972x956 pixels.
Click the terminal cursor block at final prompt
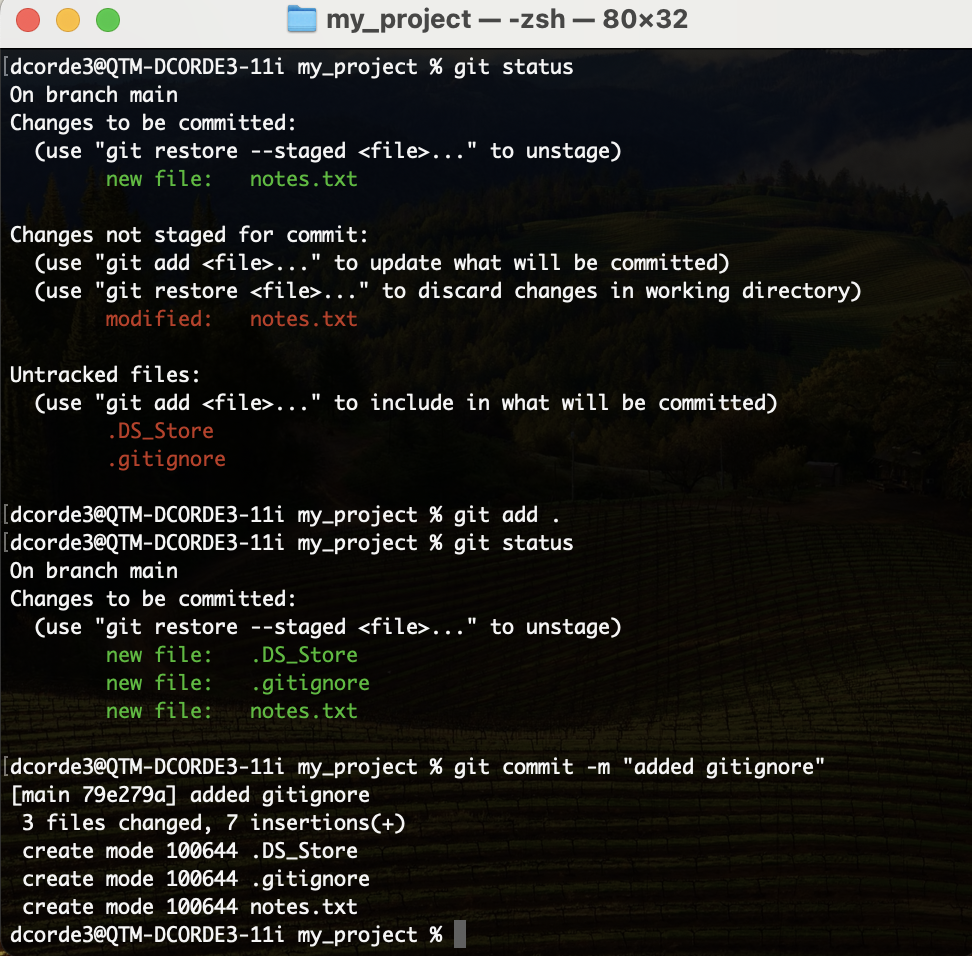point(460,935)
